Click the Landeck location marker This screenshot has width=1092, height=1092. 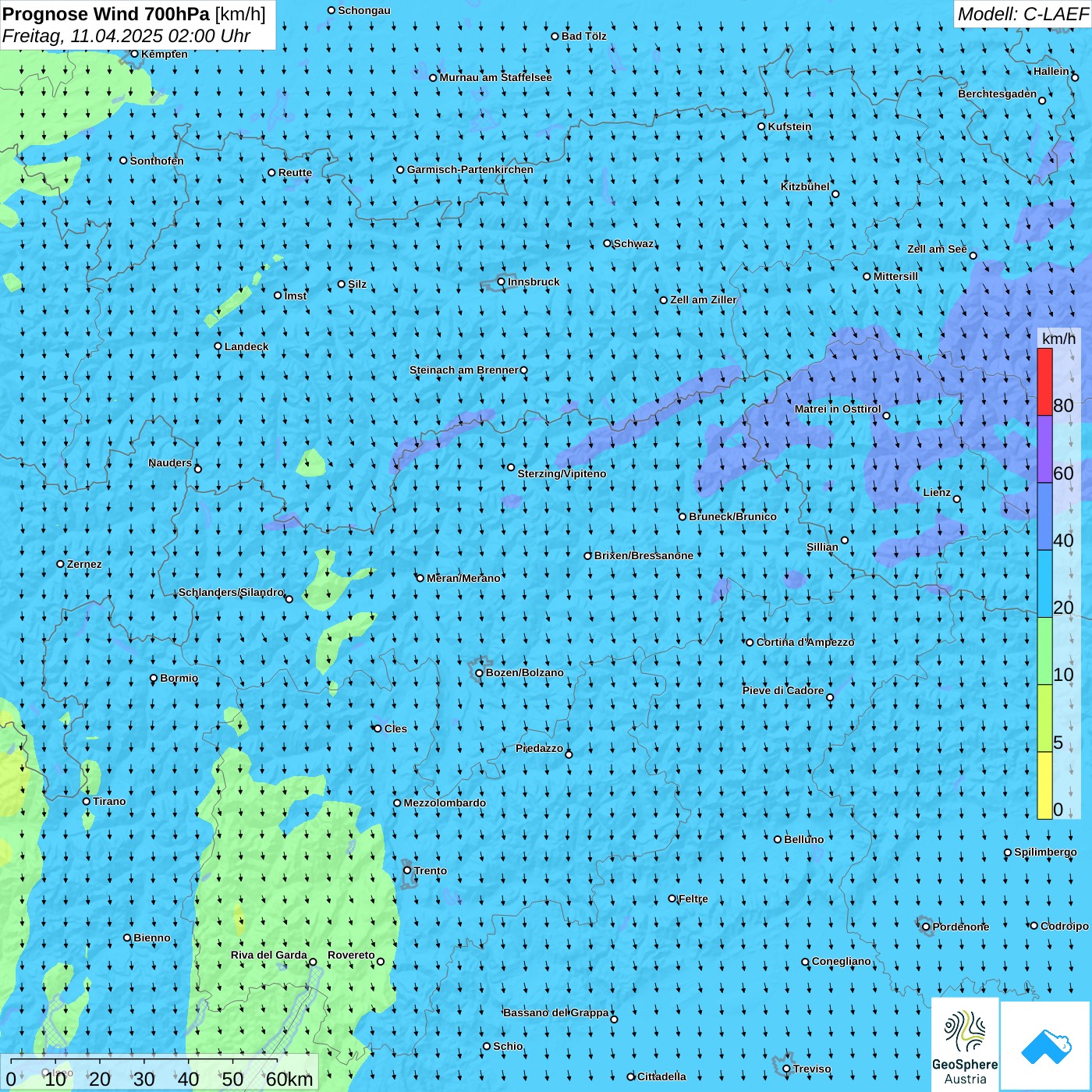[218, 346]
